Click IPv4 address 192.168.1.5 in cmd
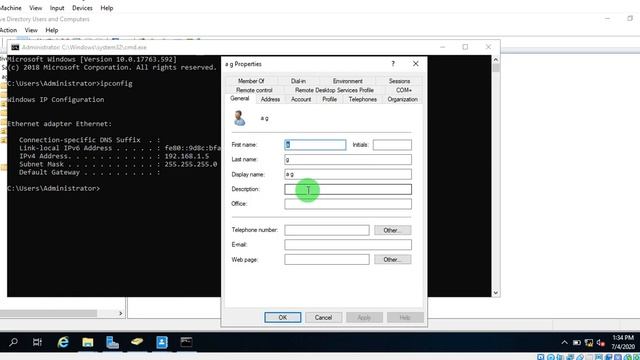This screenshot has width=640, height=360. point(187,156)
